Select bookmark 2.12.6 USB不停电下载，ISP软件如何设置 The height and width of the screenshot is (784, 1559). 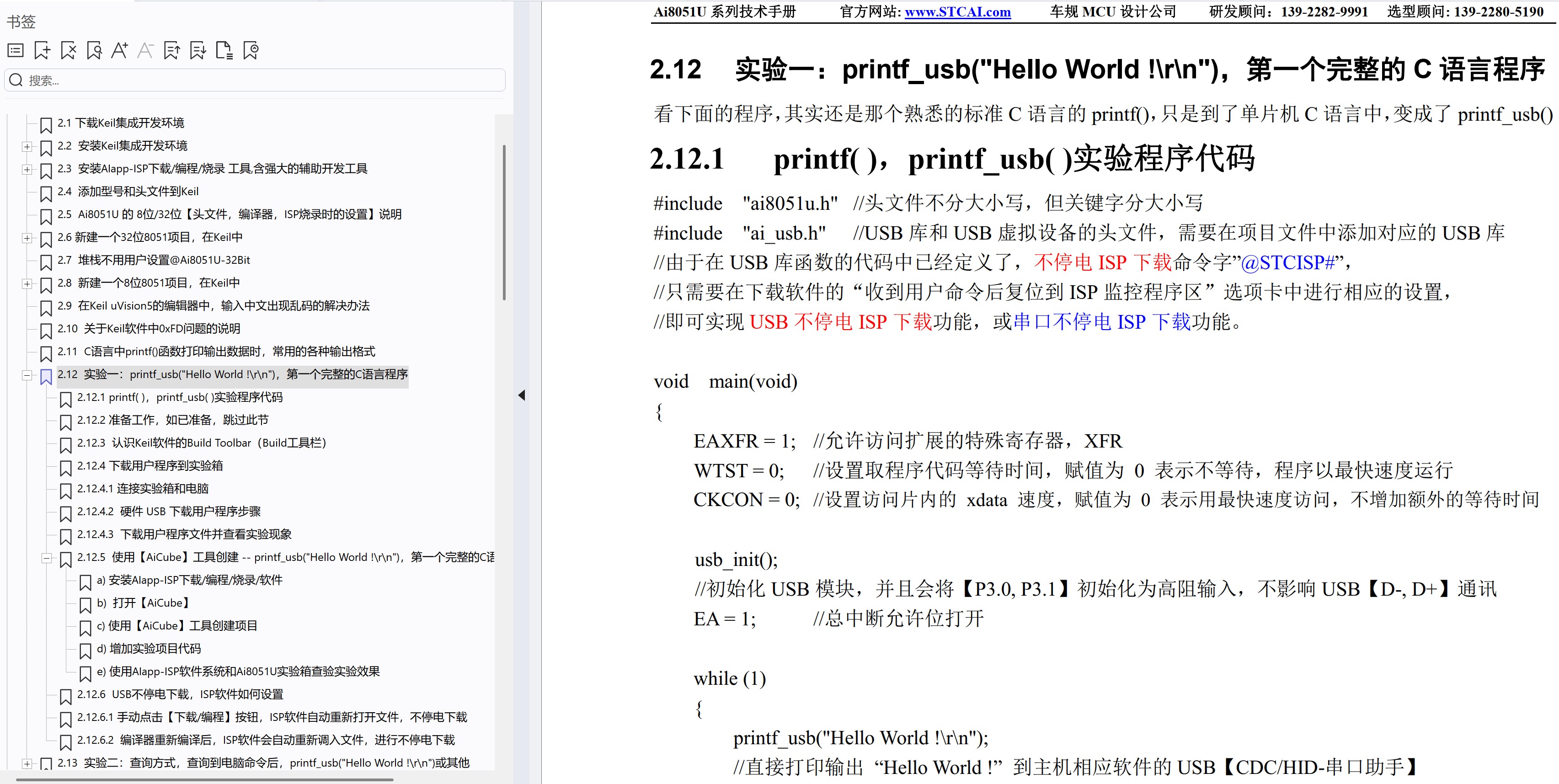[180, 694]
